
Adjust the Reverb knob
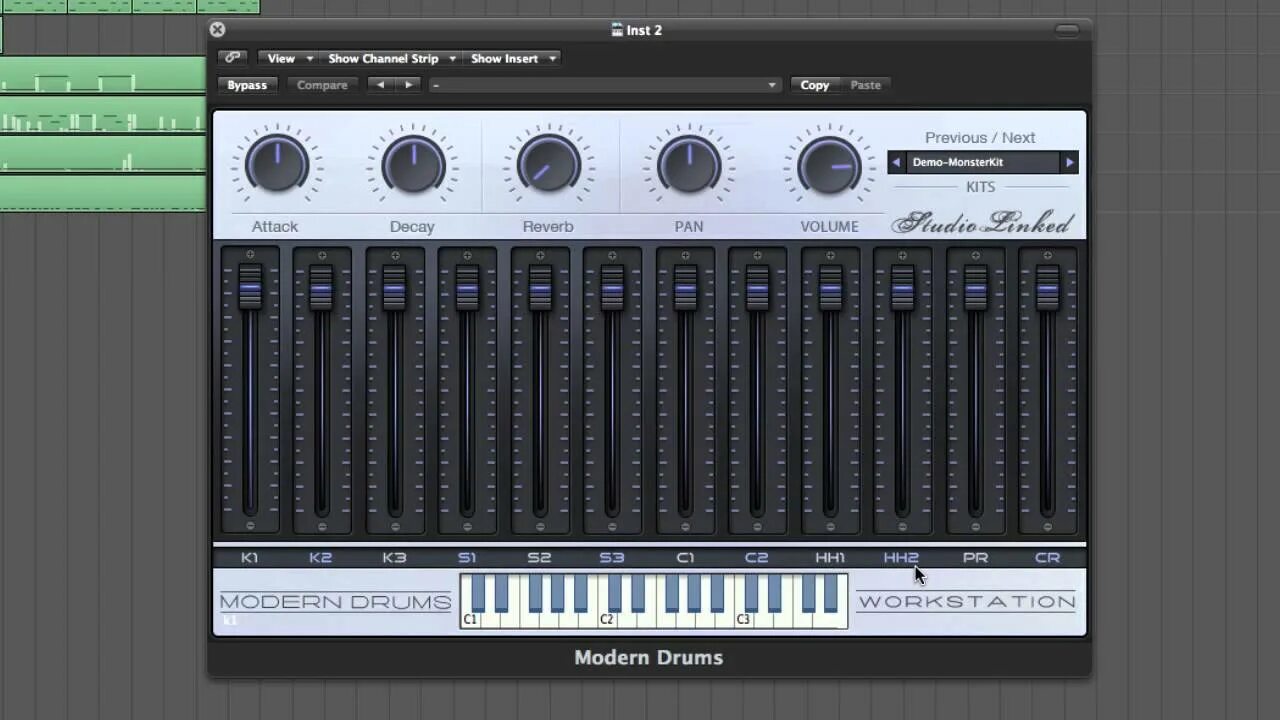tap(548, 165)
